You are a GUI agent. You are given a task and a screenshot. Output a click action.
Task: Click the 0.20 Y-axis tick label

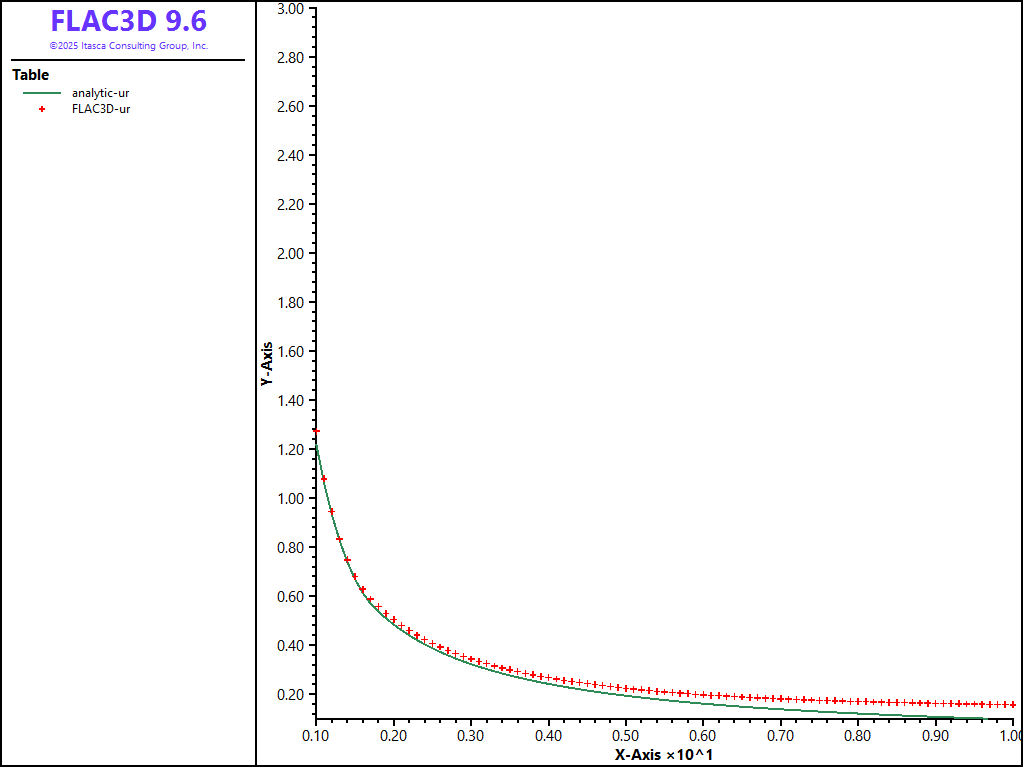(x=290, y=695)
